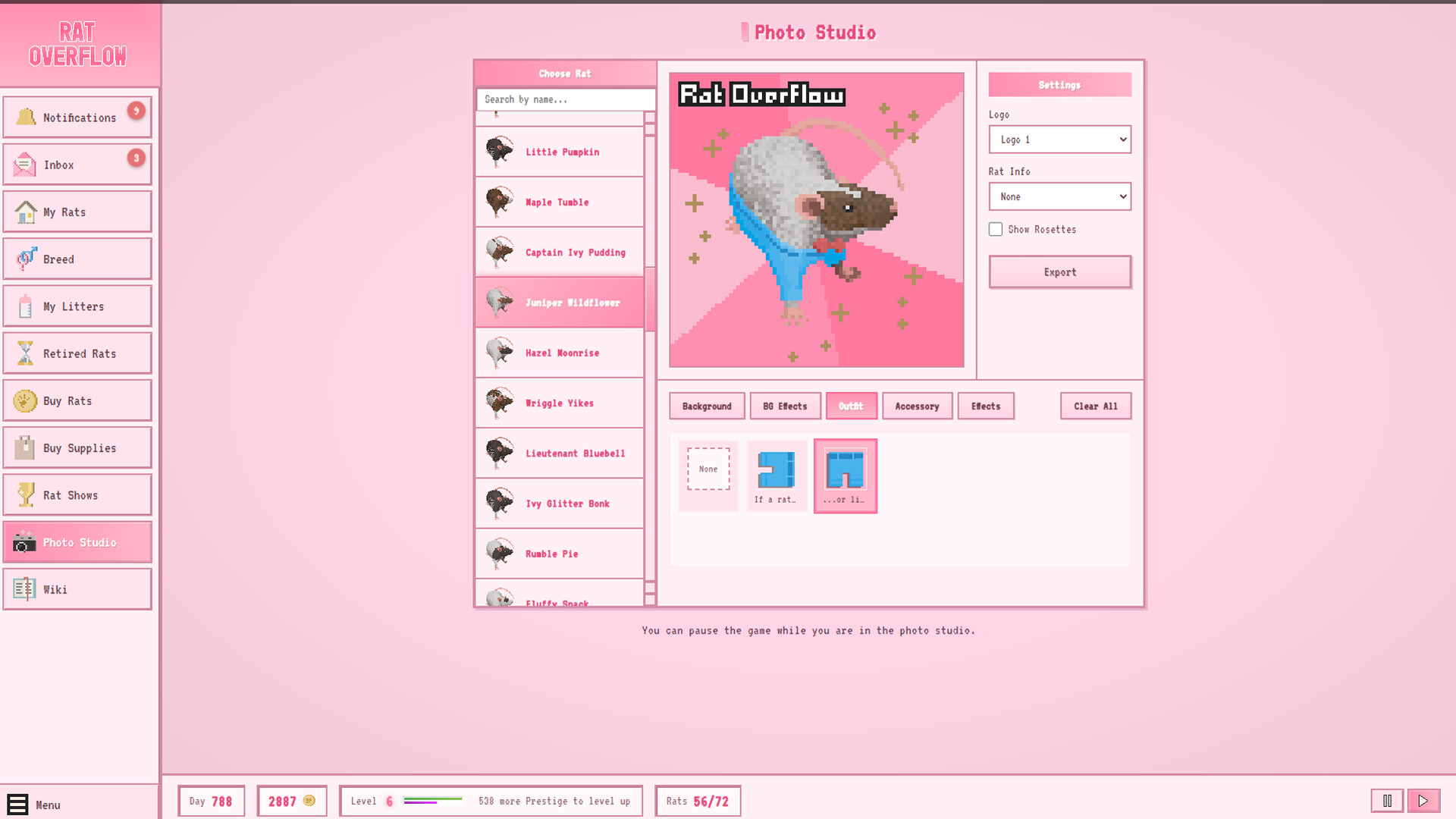Open Breed via the DNA icon
The height and width of the screenshot is (819, 1456).
point(26,259)
